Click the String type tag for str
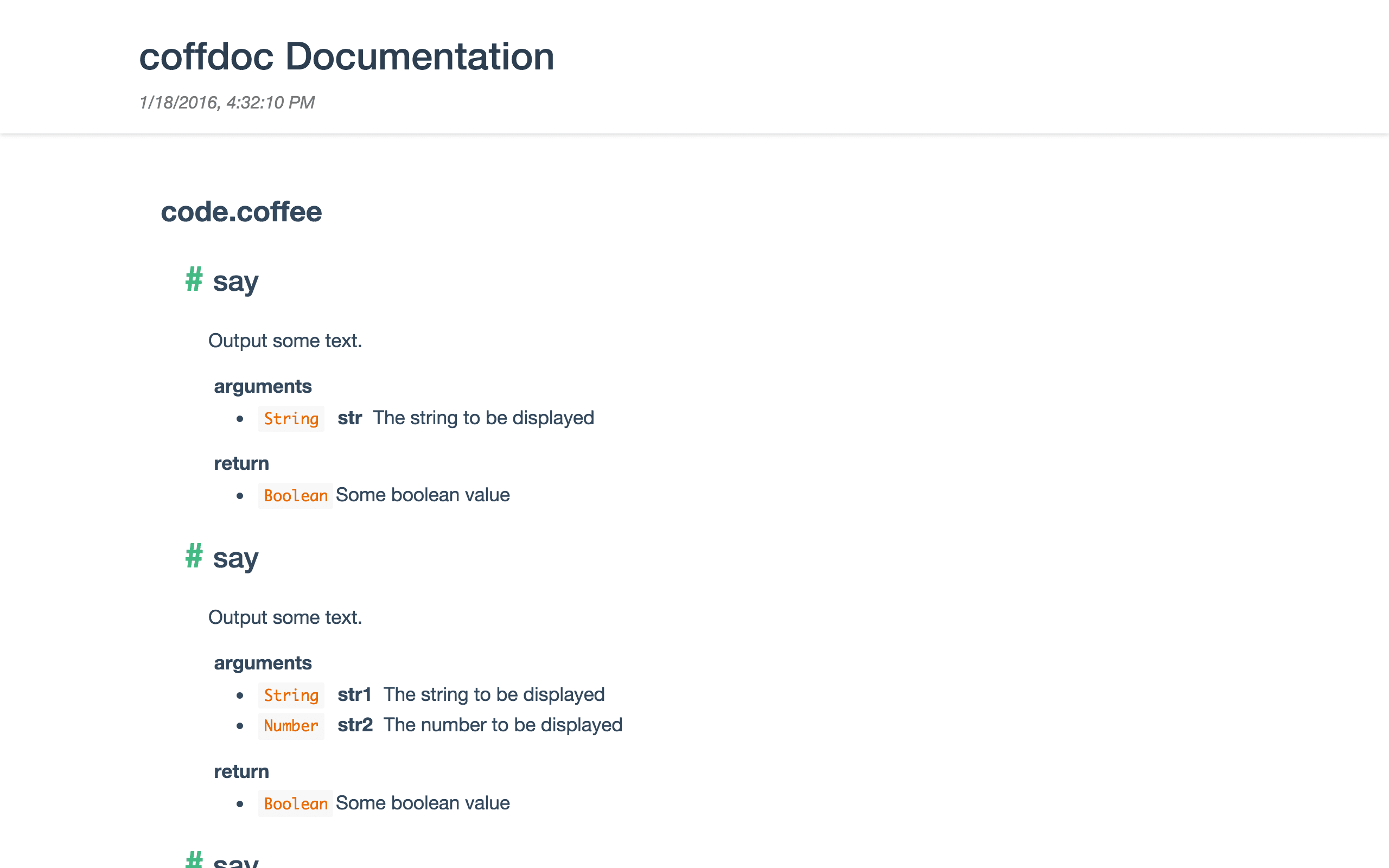1389x868 pixels. (x=291, y=418)
